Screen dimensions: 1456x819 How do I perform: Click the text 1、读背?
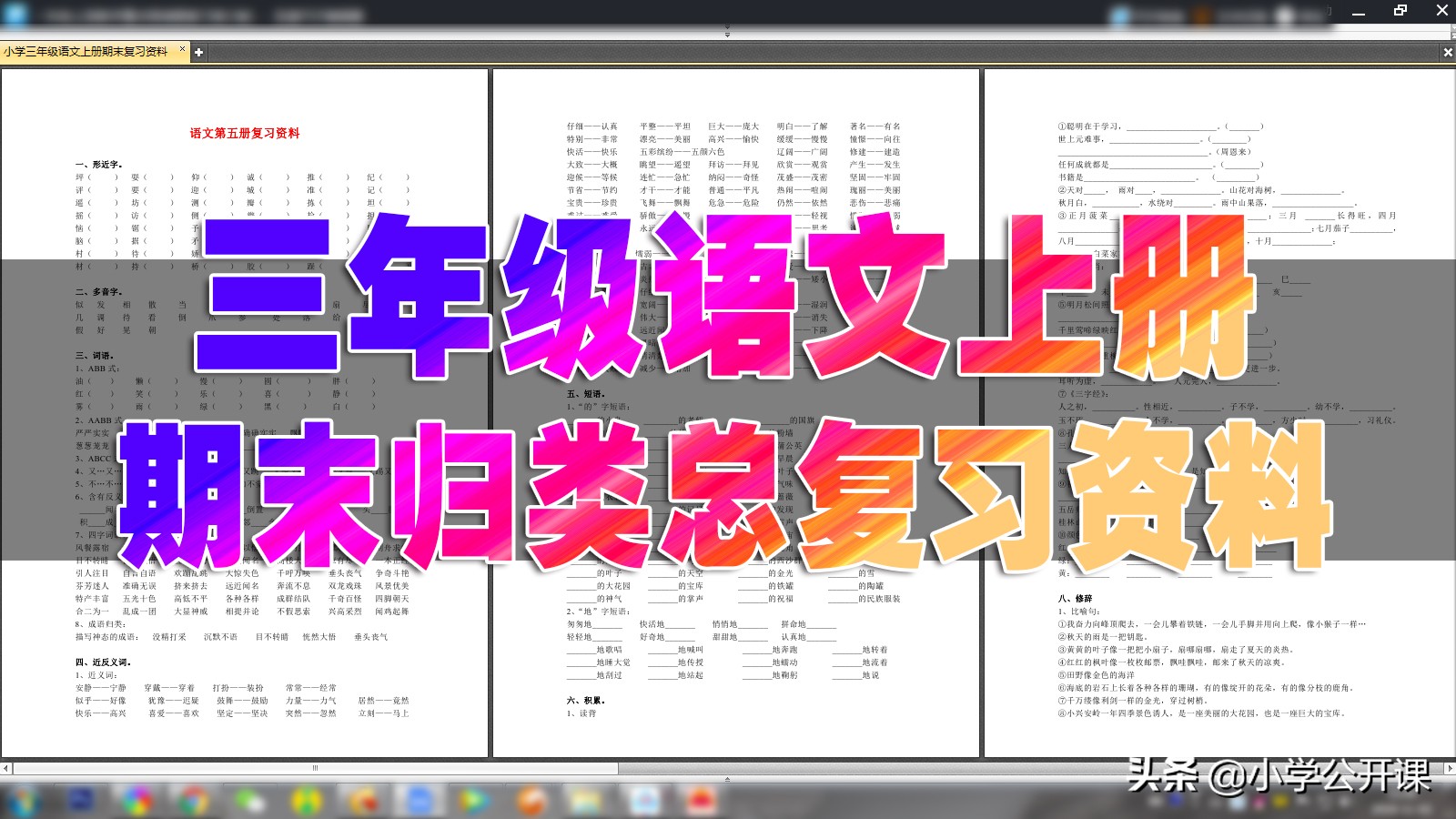point(581,713)
